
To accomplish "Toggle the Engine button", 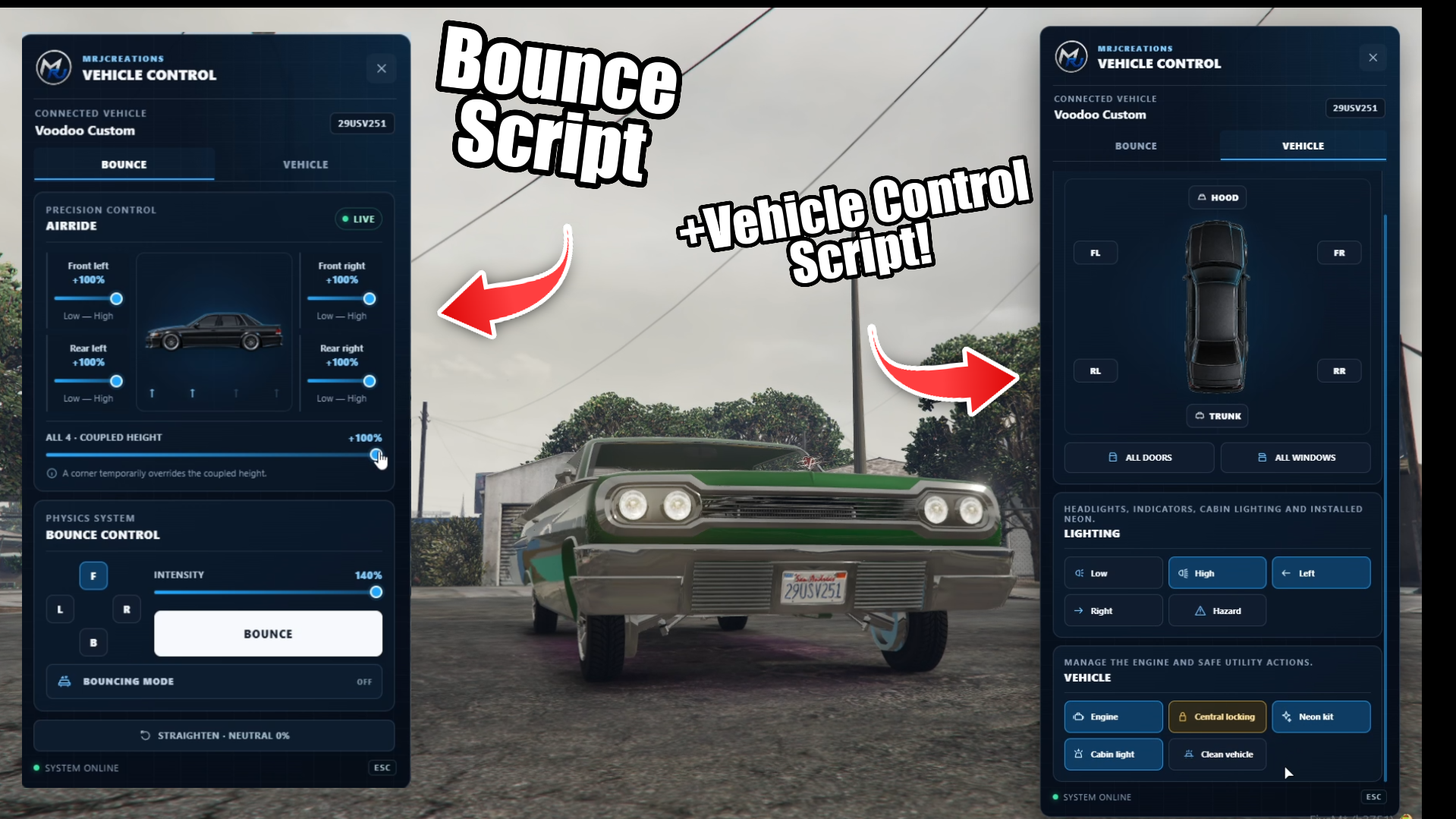I will 1113,717.
